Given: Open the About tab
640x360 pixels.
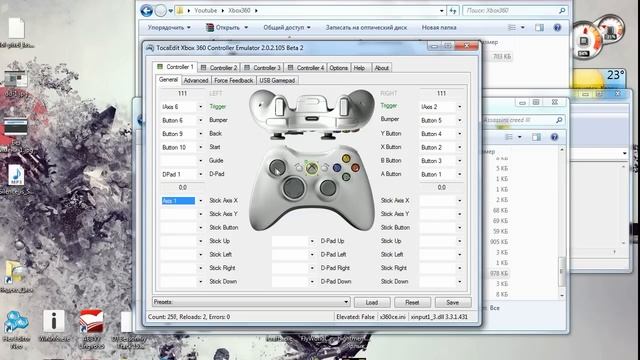Looking at the screenshot, I should coord(382,68).
